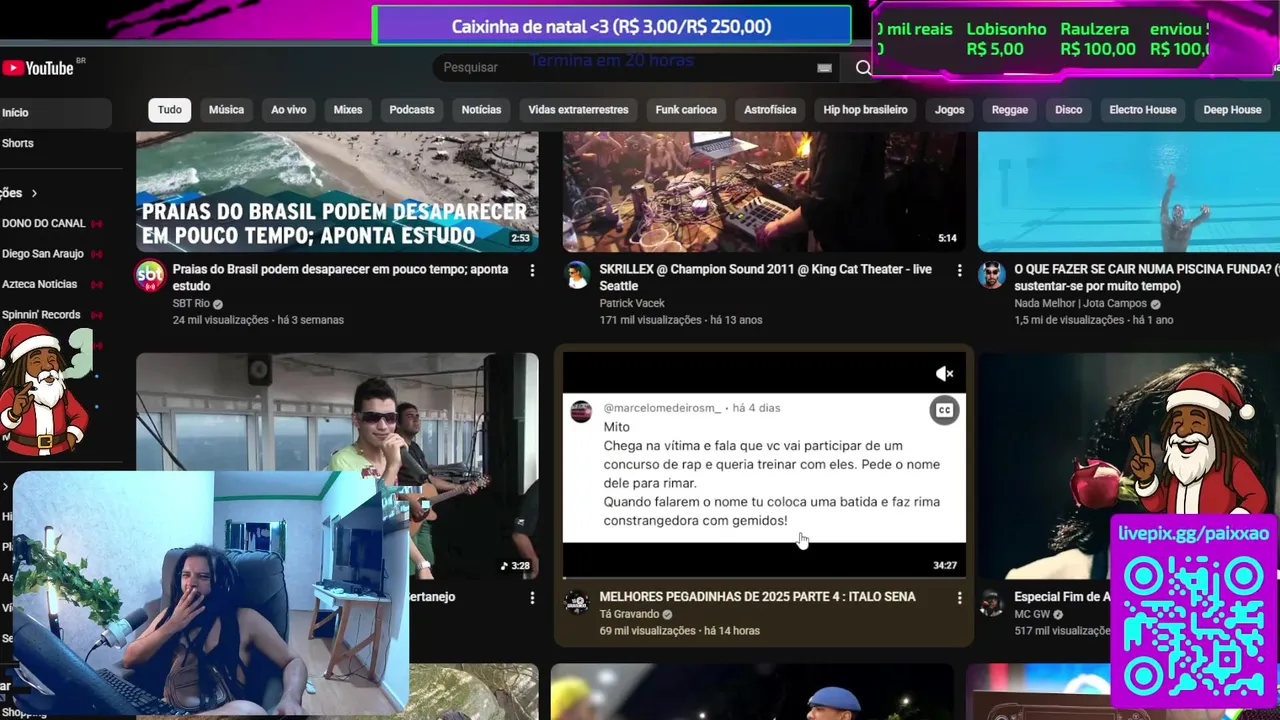
Task: Open Nada Melhor | Jota Campos channel
Action: pyautogui.click(x=1080, y=303)
